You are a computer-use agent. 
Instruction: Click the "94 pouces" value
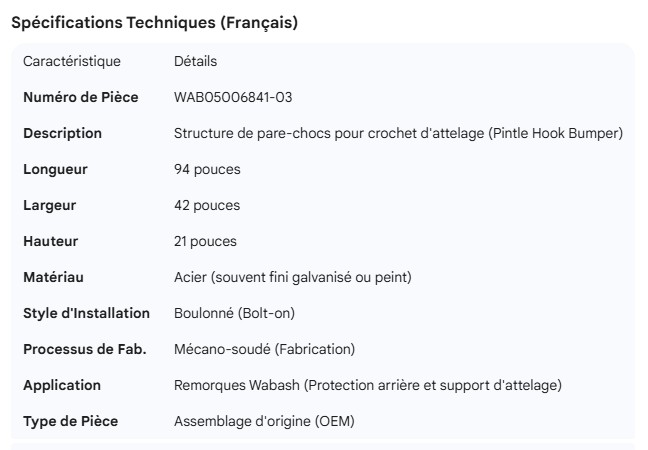click(207, 170)
